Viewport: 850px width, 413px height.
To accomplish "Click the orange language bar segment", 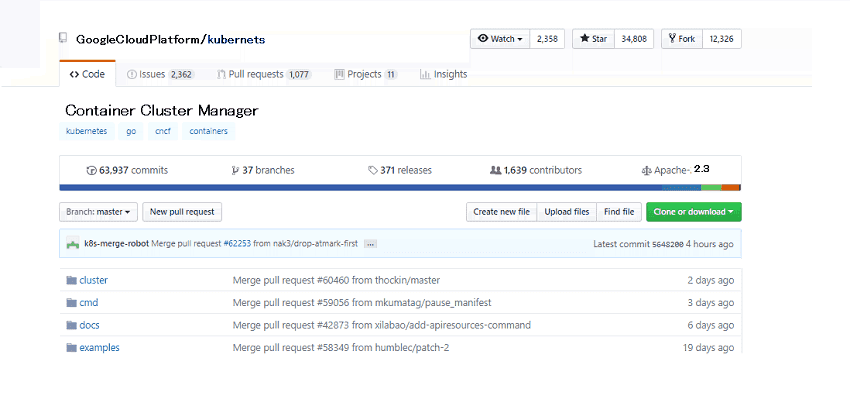I will (731, 188).
